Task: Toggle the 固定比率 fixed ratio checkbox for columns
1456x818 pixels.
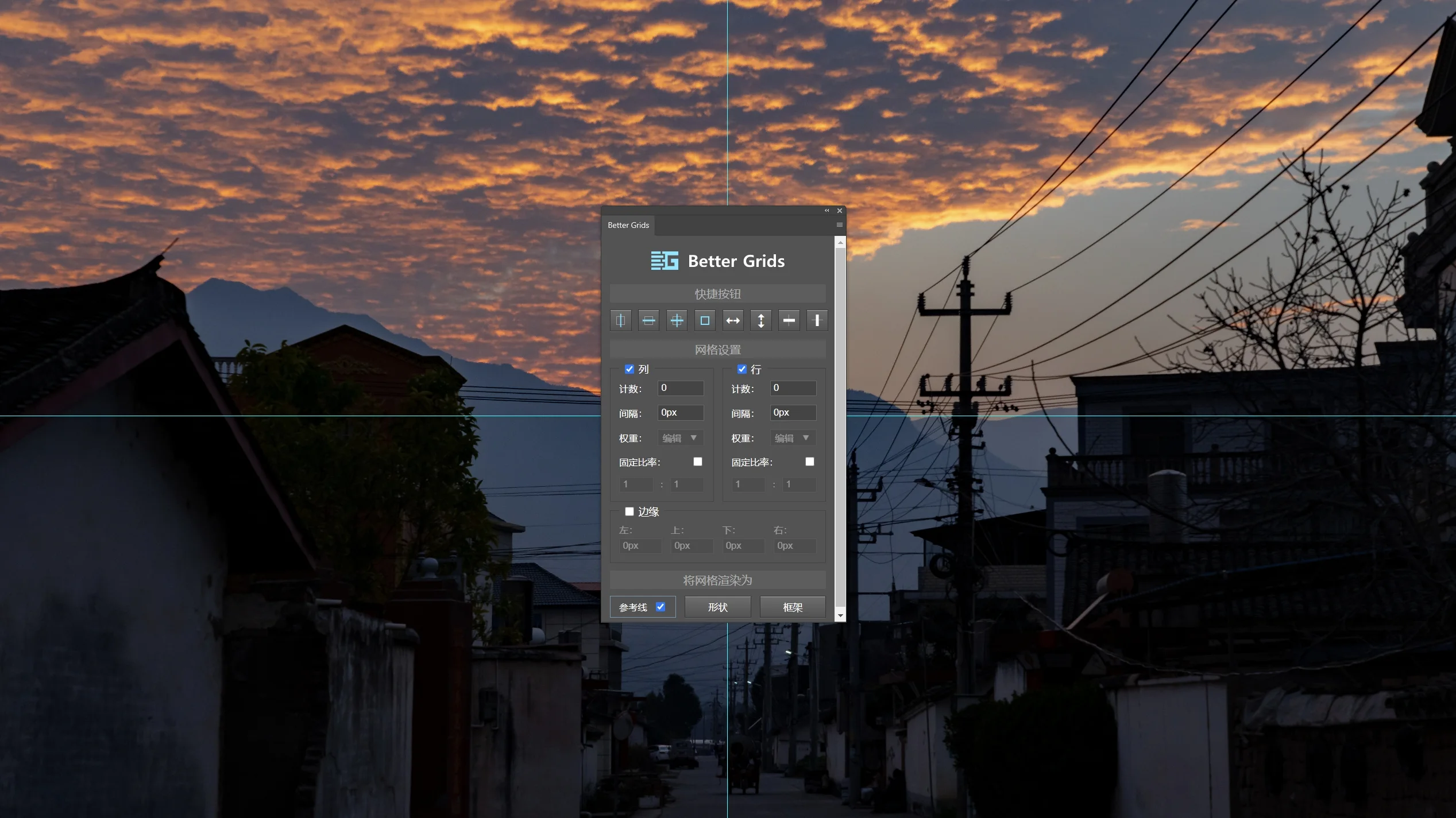Action: coord(698,462)
